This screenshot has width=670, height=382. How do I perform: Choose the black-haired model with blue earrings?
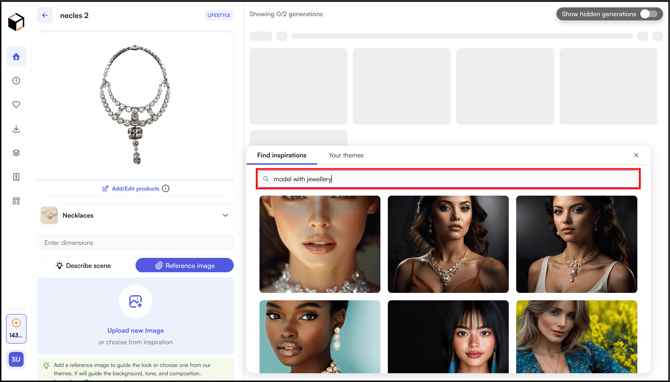448,336
